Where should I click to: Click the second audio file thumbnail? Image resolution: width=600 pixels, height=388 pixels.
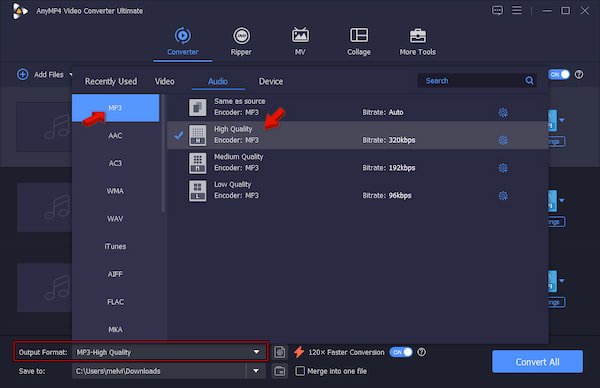click(x=44, y=207)
